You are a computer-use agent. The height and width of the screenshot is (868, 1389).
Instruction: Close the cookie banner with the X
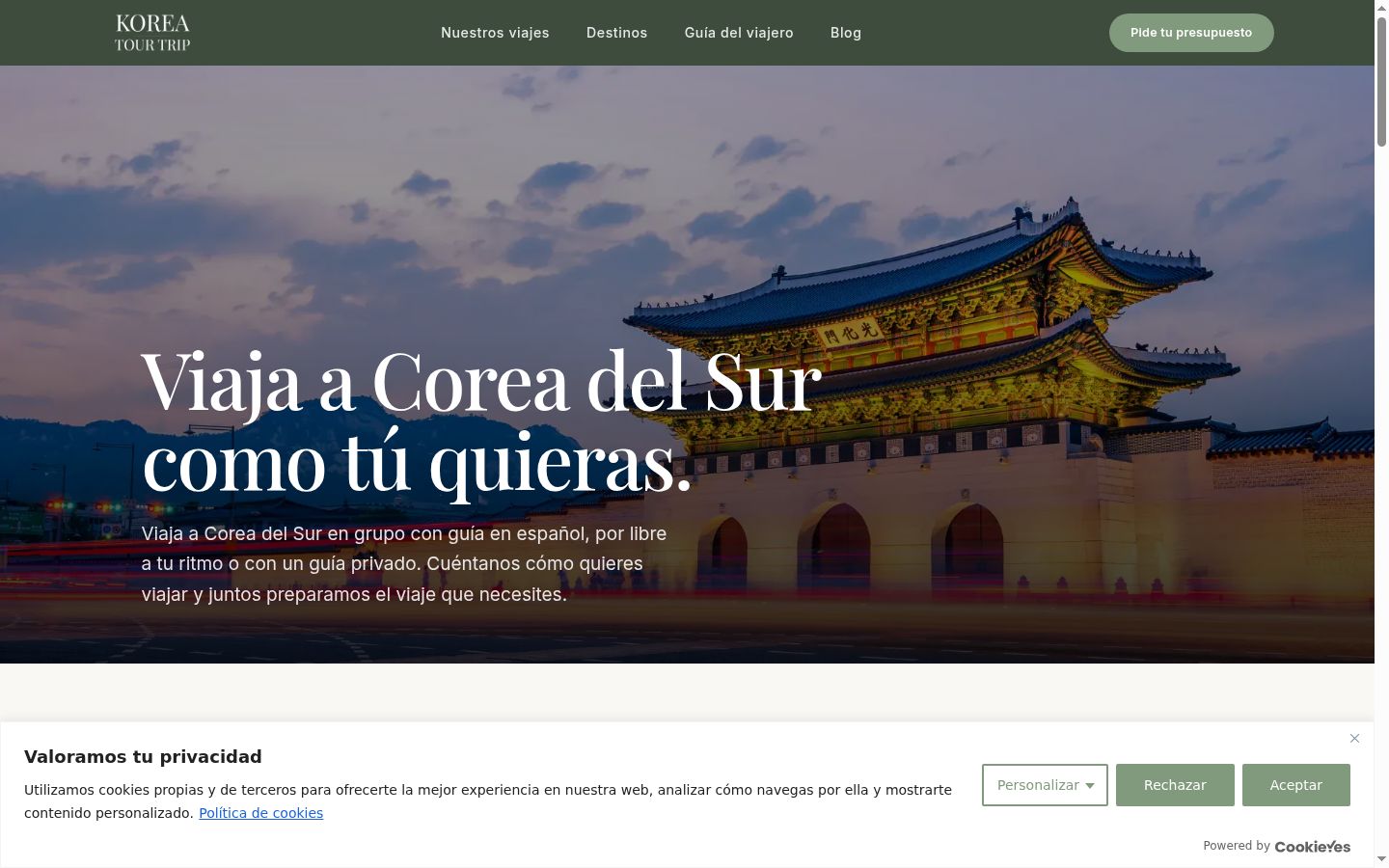(1354, 739)
